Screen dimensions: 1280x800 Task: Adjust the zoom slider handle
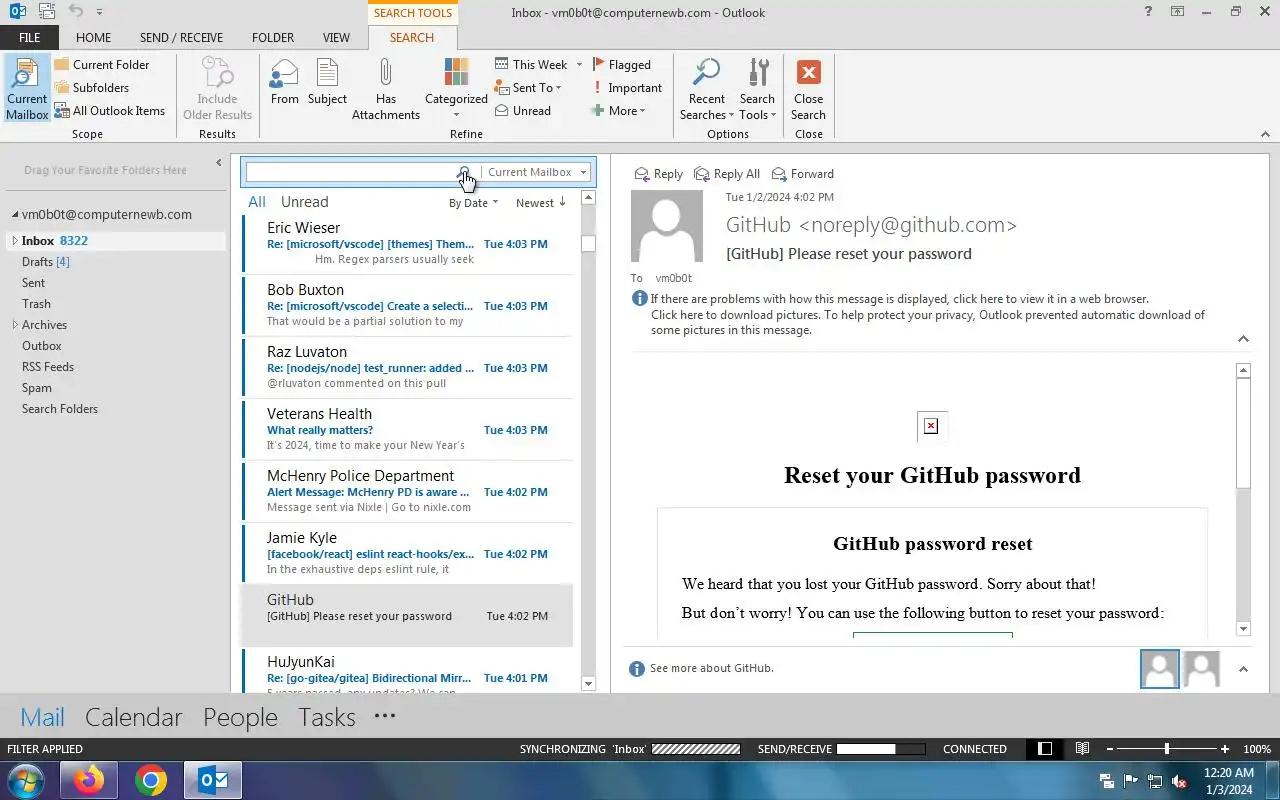pos(1166,748)
